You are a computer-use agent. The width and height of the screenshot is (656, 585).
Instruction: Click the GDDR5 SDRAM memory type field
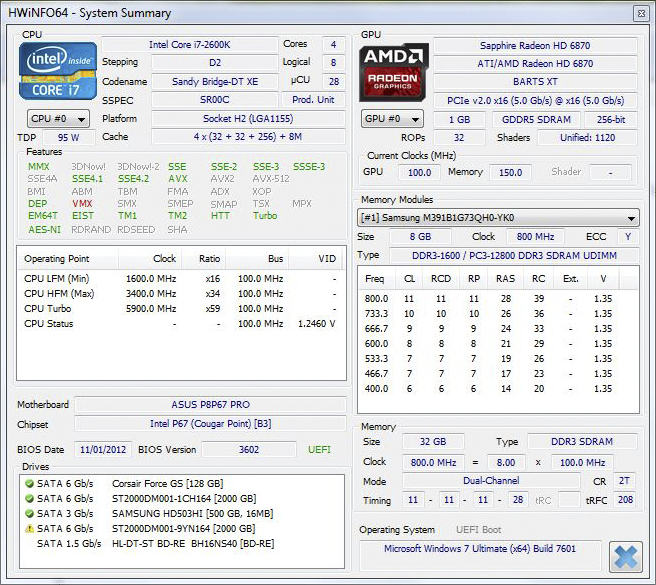[536, 120]
